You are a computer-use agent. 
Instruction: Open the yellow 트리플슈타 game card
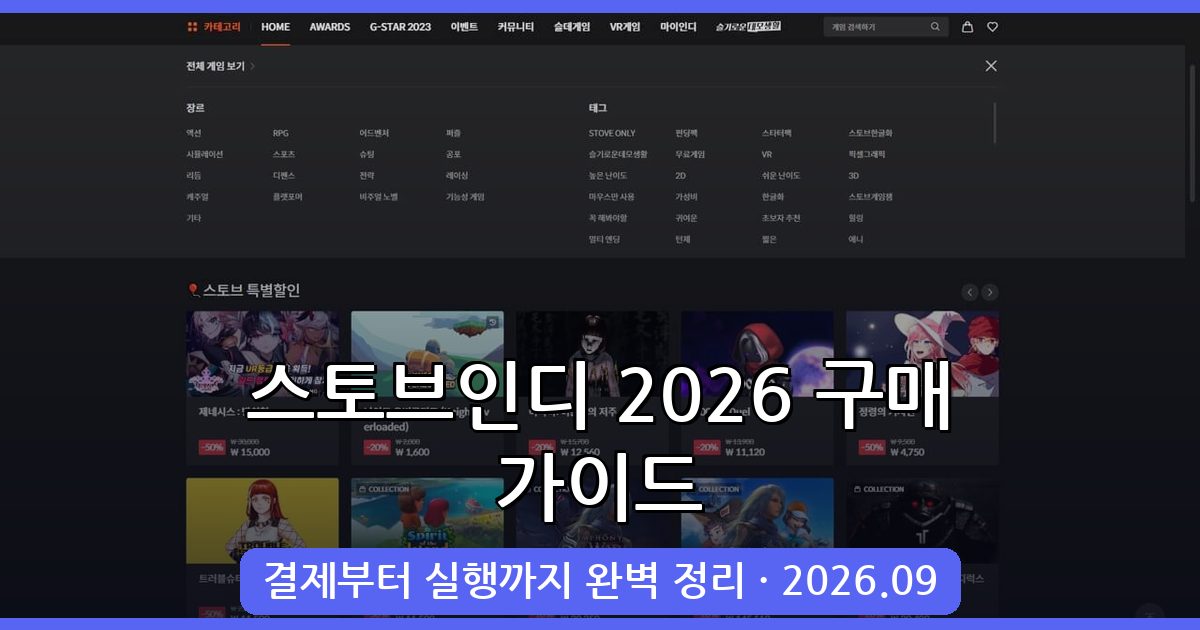(262, 521)
